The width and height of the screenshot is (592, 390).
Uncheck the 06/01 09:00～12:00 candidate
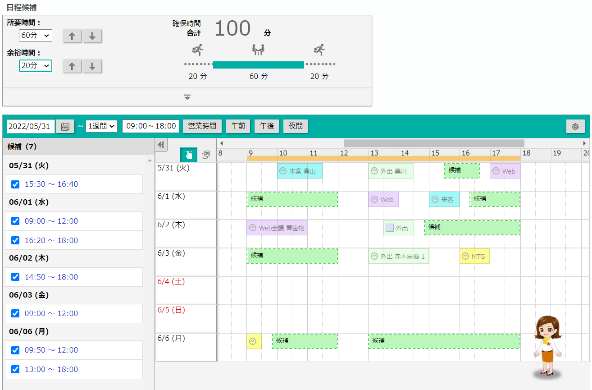(15, 221)
